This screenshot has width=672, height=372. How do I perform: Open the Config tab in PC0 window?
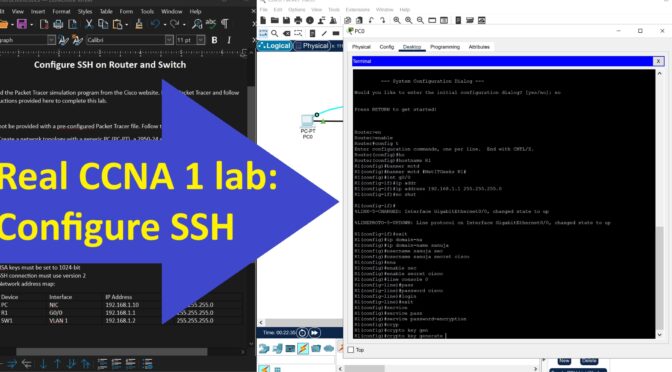[x=387, y=47]
